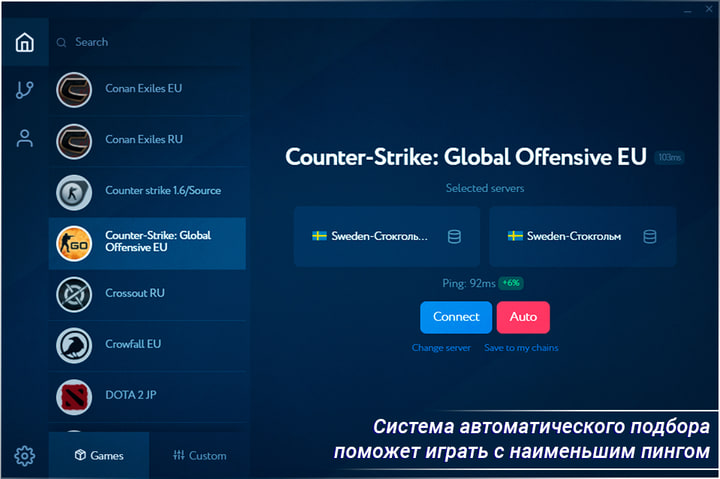Minimize the application window

click(687, 10)
